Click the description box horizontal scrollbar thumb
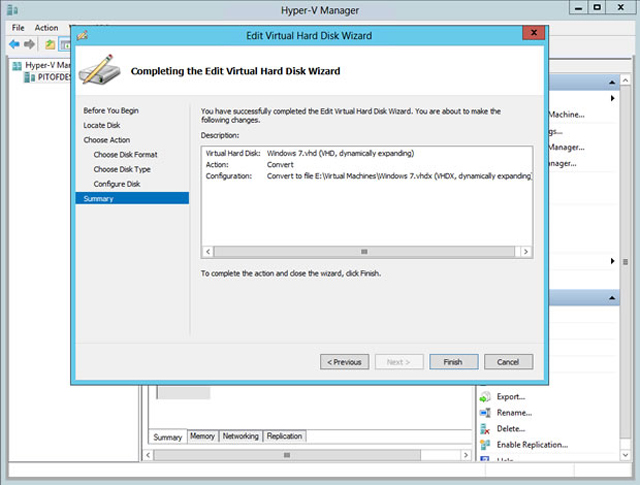This screenshot has width=640, height=485. click(364, 252)
